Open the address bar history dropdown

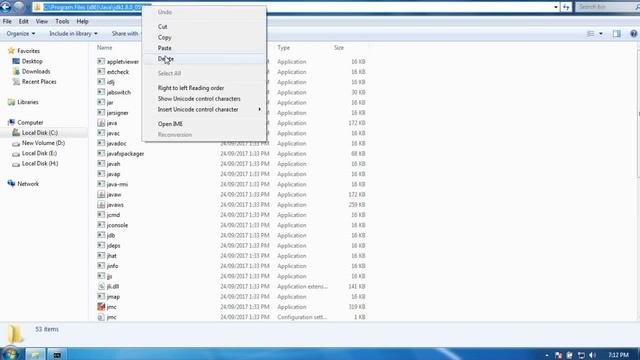point(556,7)
